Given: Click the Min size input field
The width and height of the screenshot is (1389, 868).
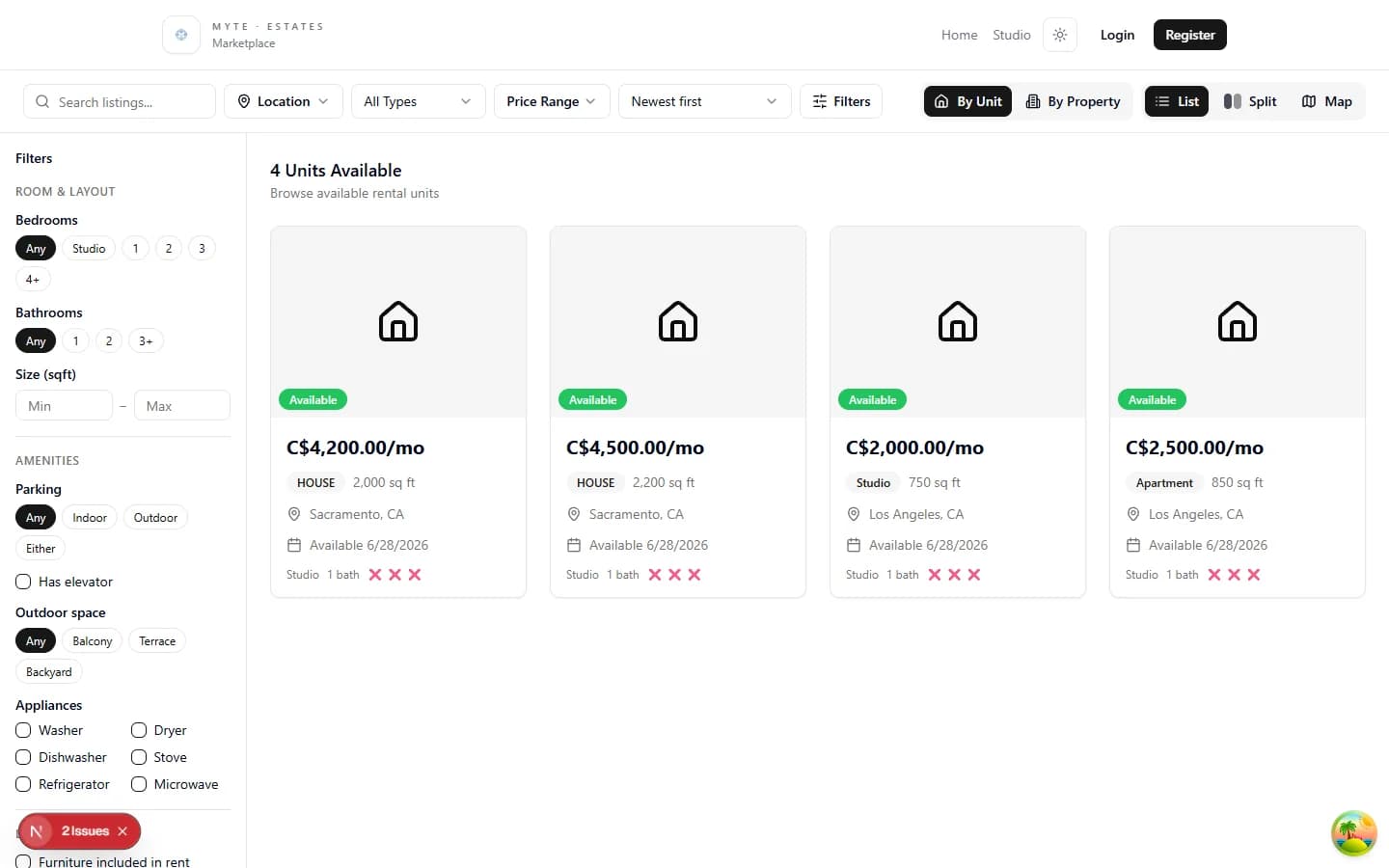Looking at the screenshot, I should [x=64, y=406].
